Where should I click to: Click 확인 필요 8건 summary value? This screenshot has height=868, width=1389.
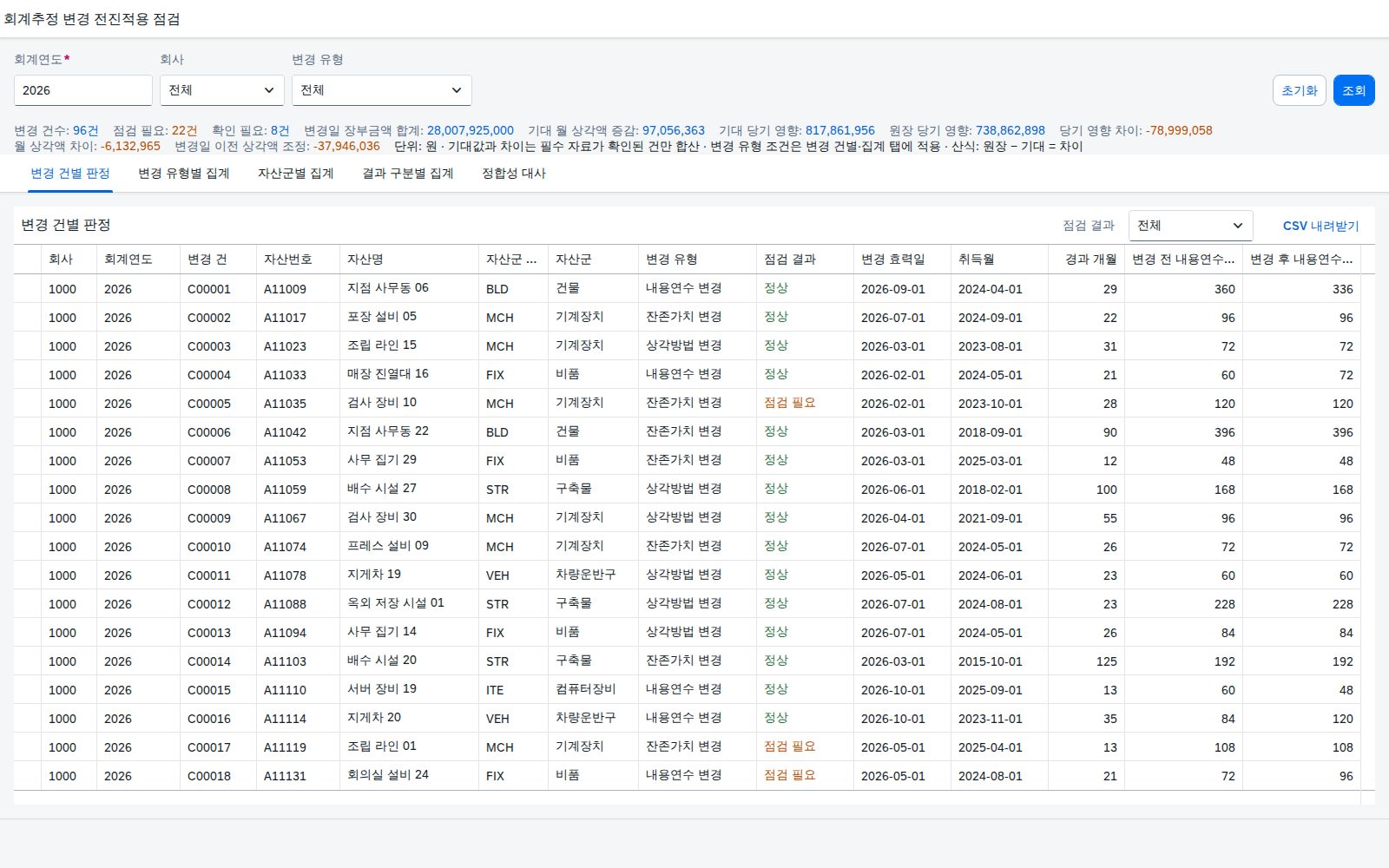[280, 131]
